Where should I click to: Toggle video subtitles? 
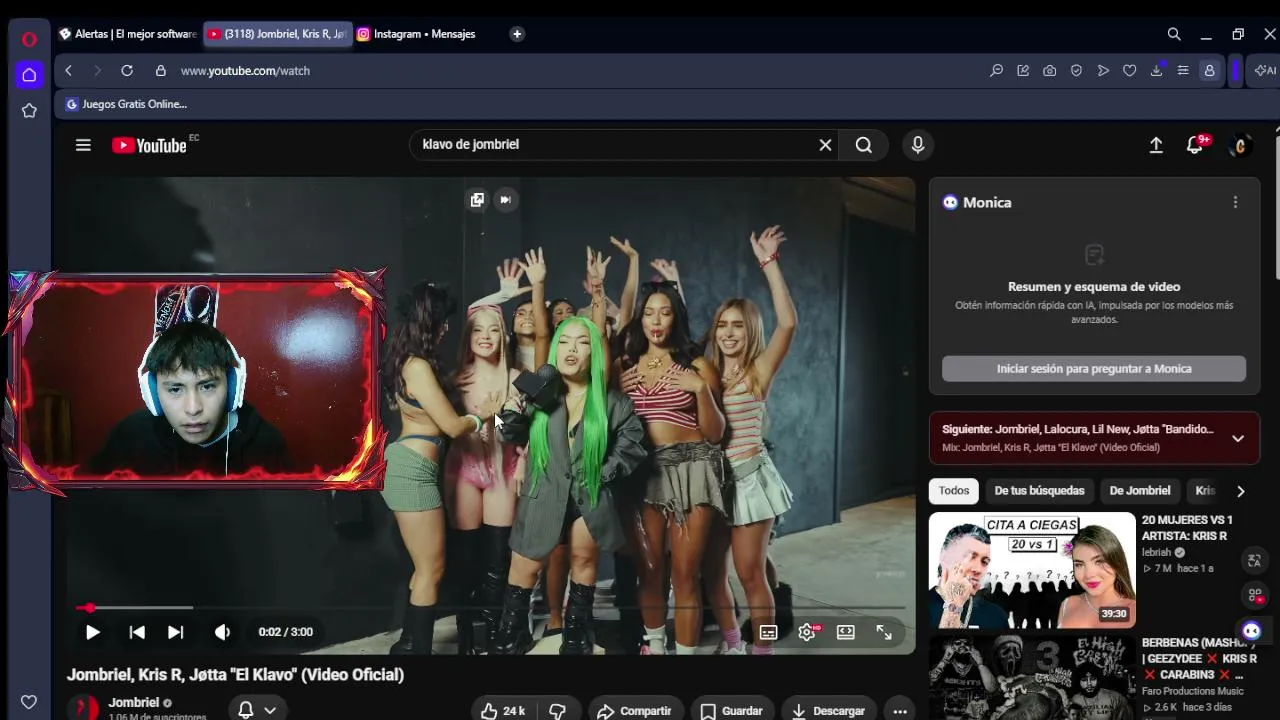768,632
